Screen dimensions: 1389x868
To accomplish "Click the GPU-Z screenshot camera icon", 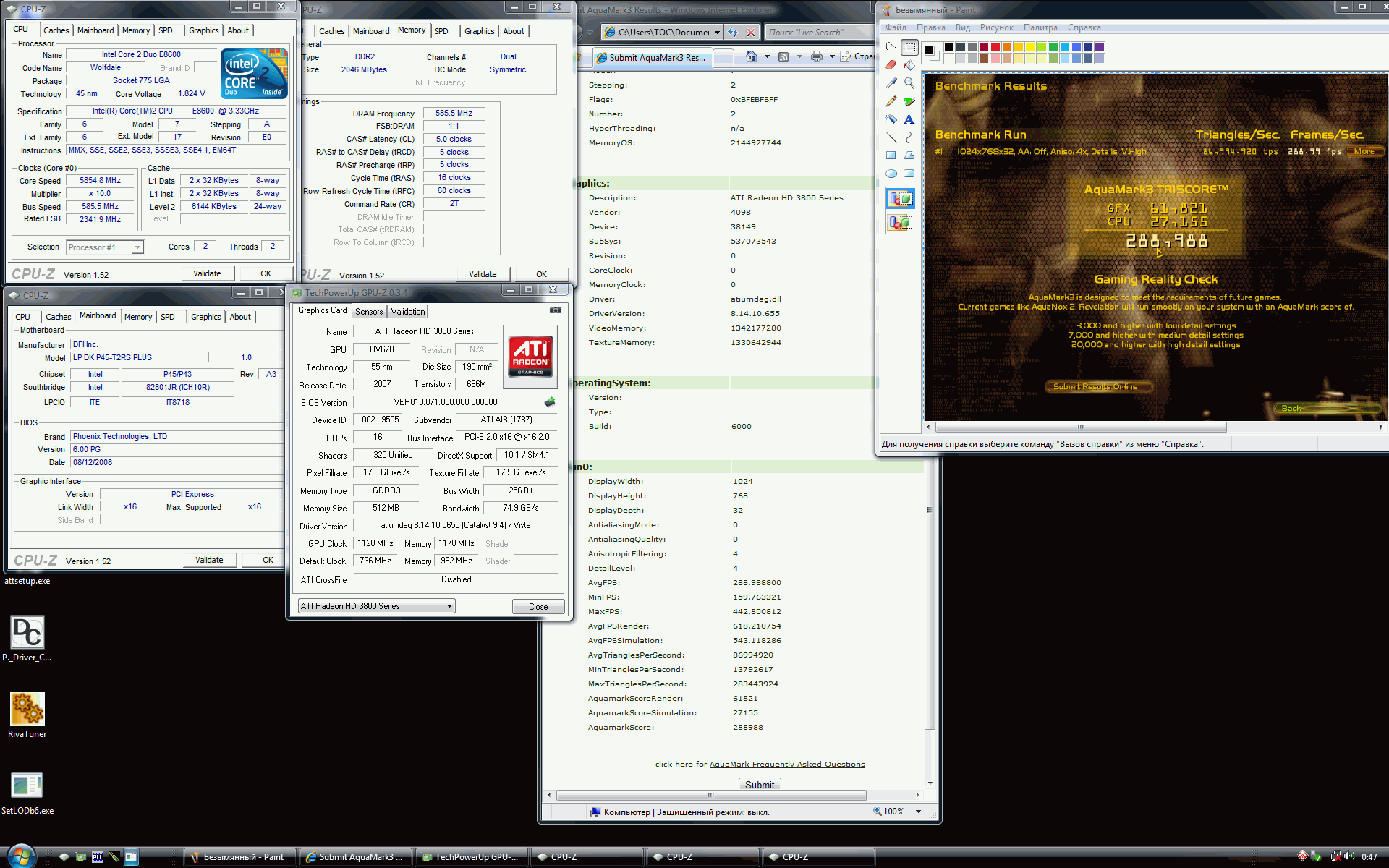I will [555, 310].
